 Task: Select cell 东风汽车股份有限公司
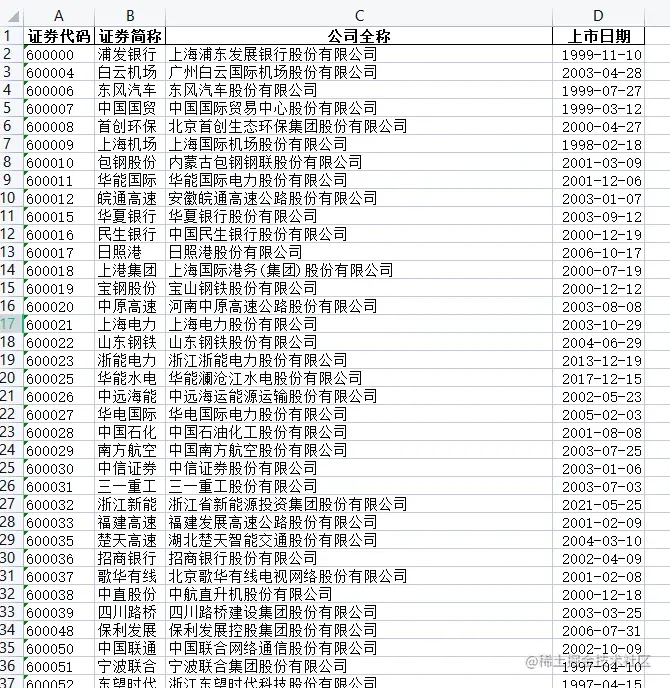click(x=359, y=90)
